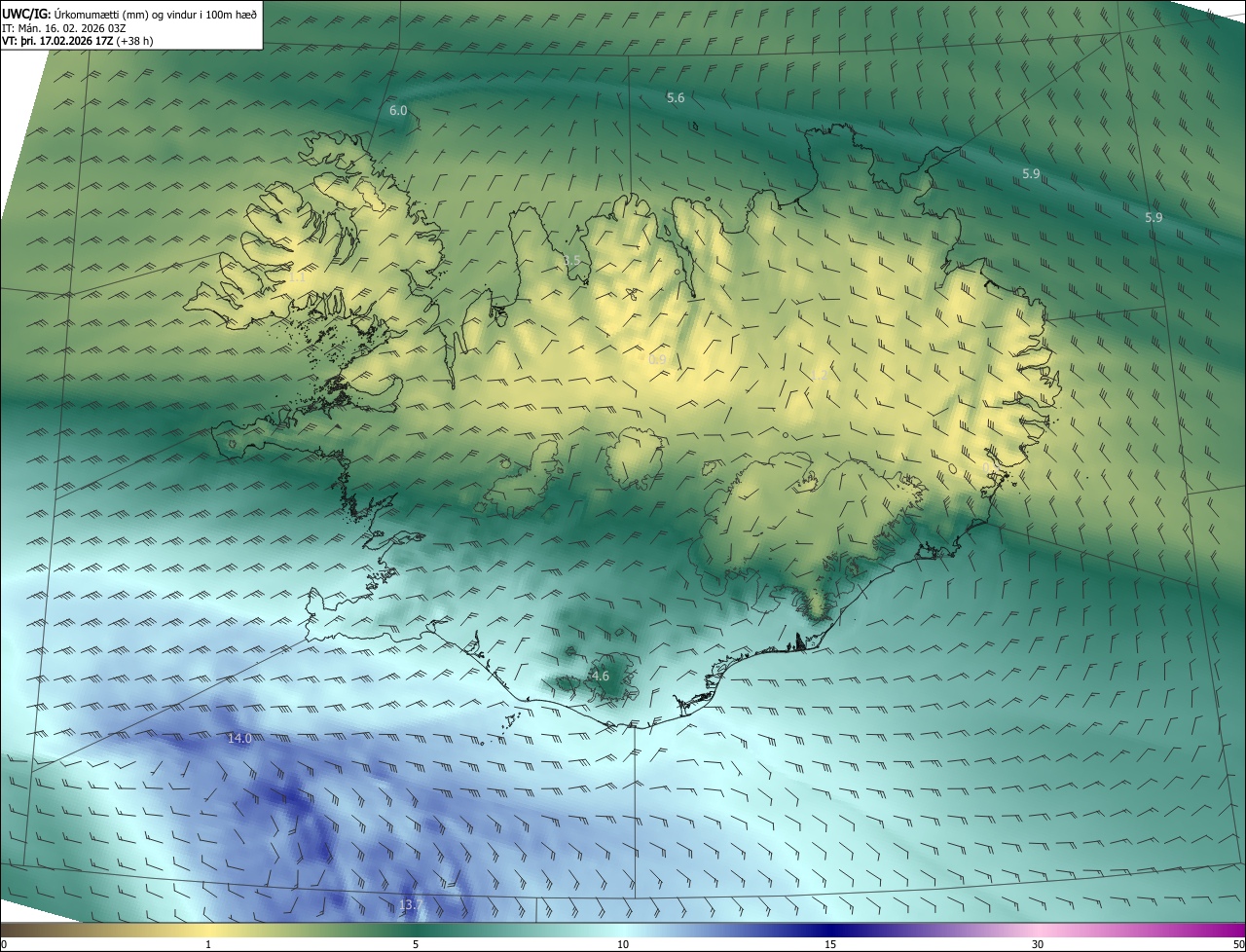Click the 0.9 precipitation value label

[x=658, y=360]
